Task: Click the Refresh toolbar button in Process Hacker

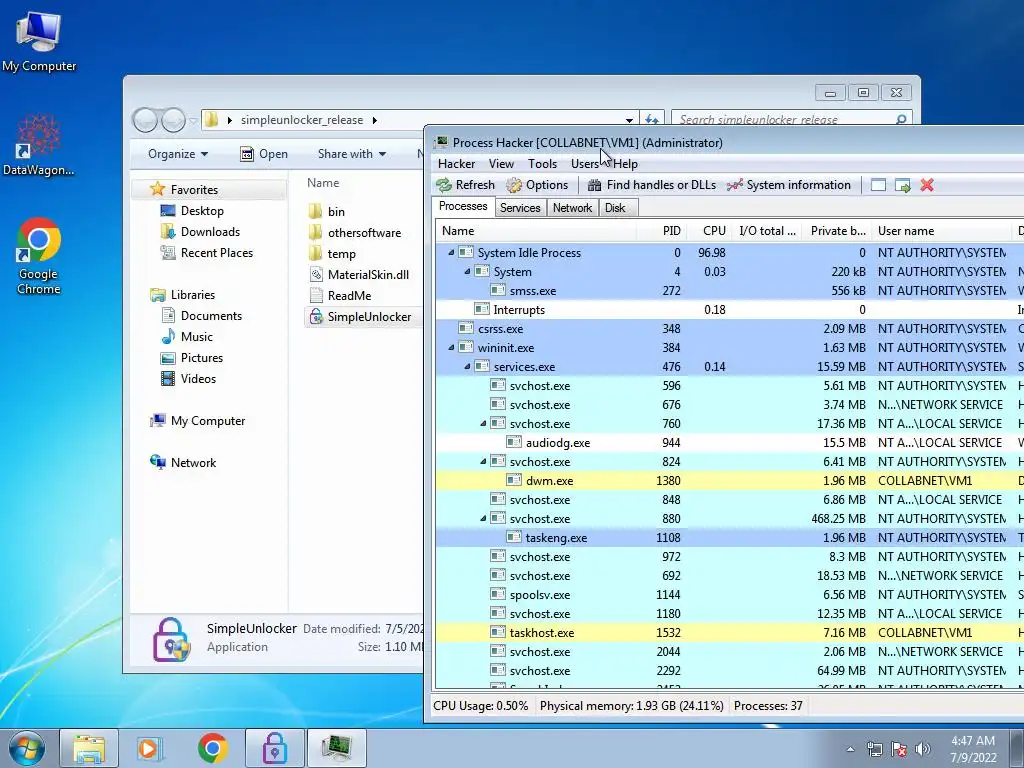Action: 466,185
